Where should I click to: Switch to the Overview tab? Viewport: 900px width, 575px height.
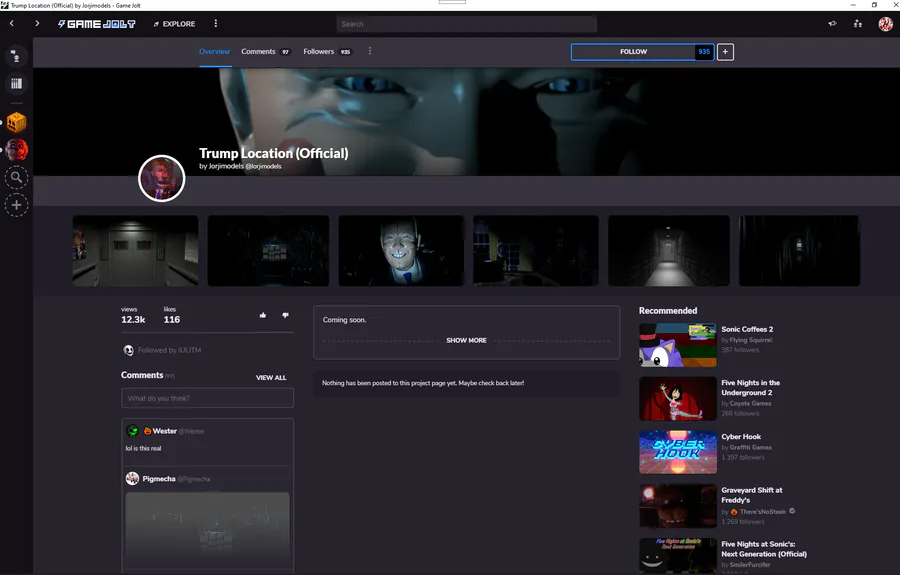click(x=215, y=52)
